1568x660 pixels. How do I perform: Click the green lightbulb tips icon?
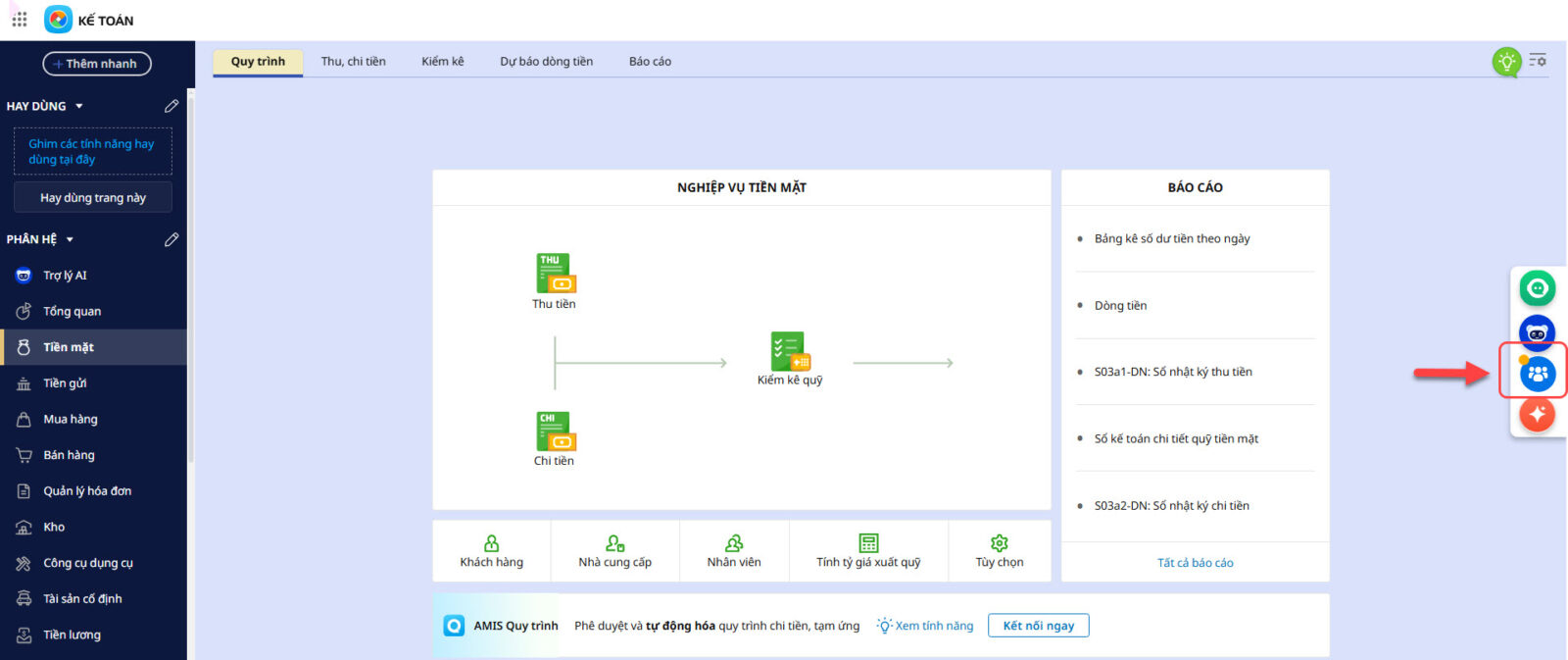1505,62
